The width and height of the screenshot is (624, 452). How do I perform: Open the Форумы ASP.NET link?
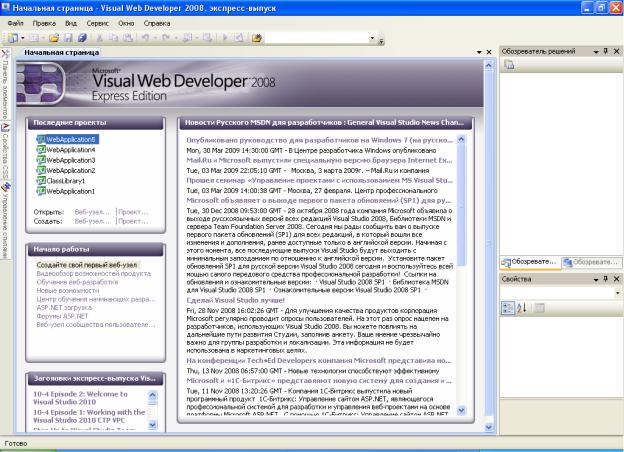click(62, 316)
